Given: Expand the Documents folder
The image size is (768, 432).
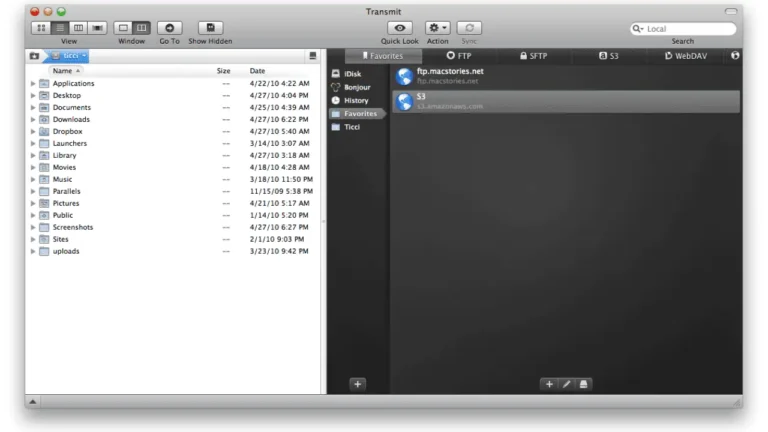Looking at the screenshot, I should [x=33, y=108].
